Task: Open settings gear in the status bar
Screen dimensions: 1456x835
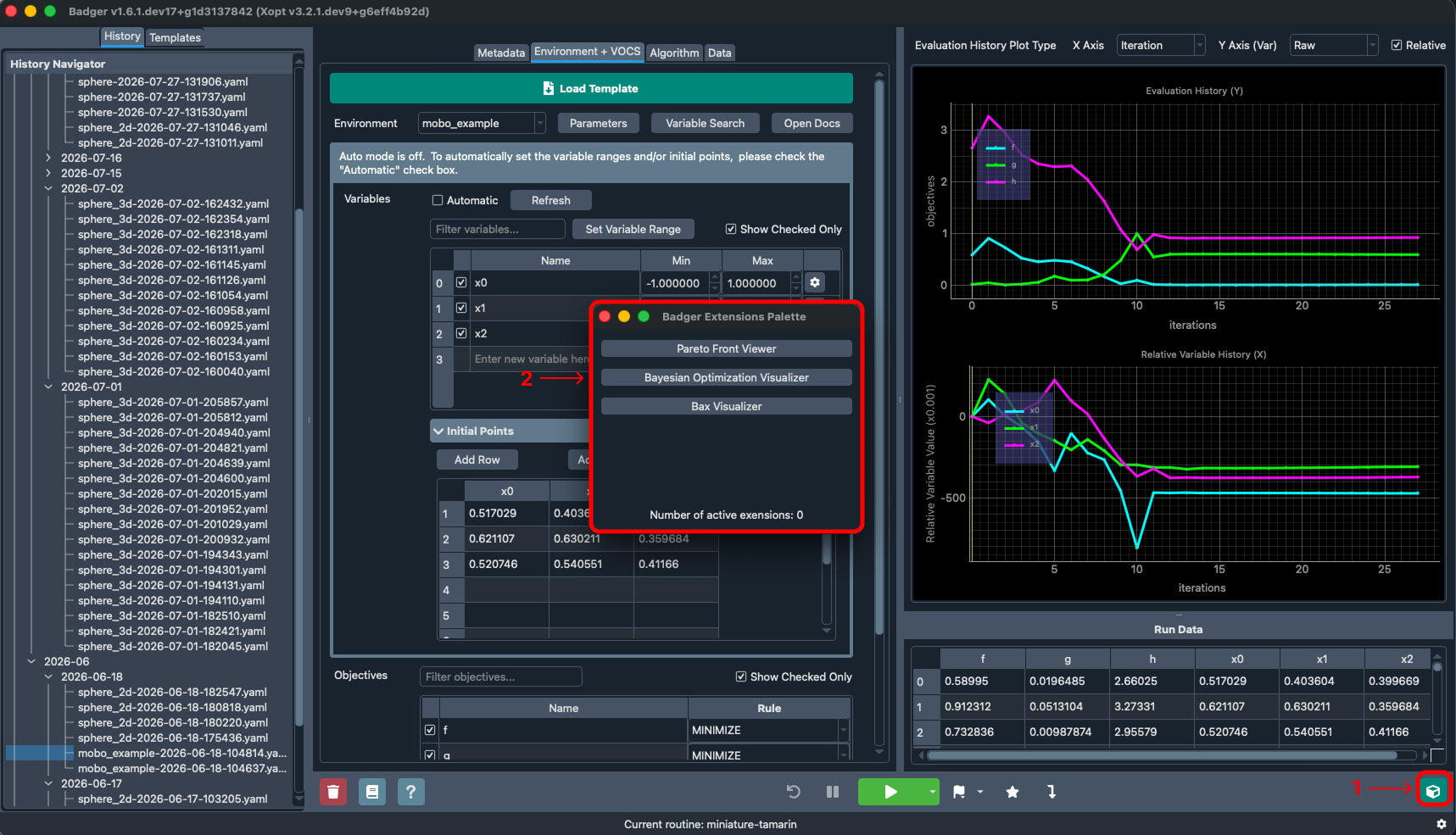Action: (x=1441, y=824)
